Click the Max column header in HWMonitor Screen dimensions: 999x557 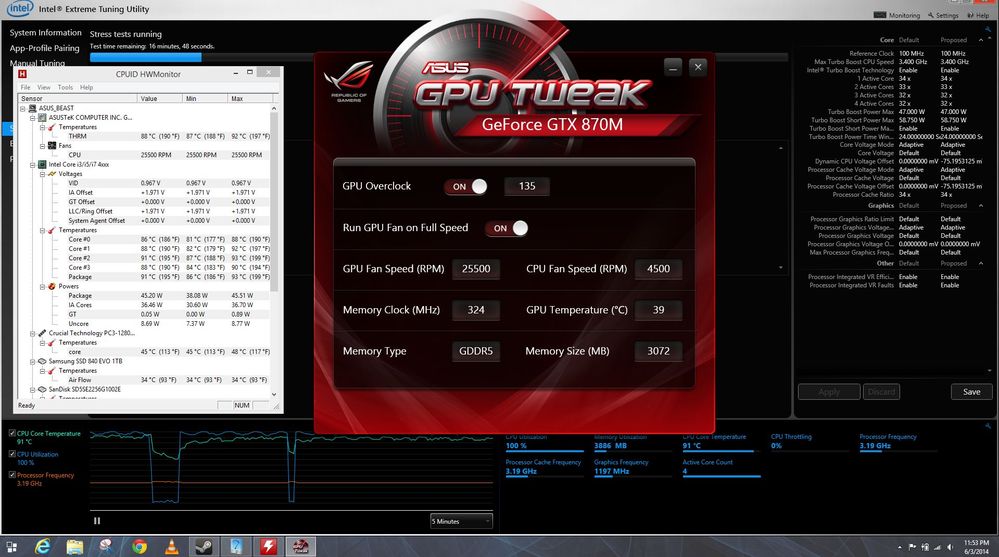[250, 99]
